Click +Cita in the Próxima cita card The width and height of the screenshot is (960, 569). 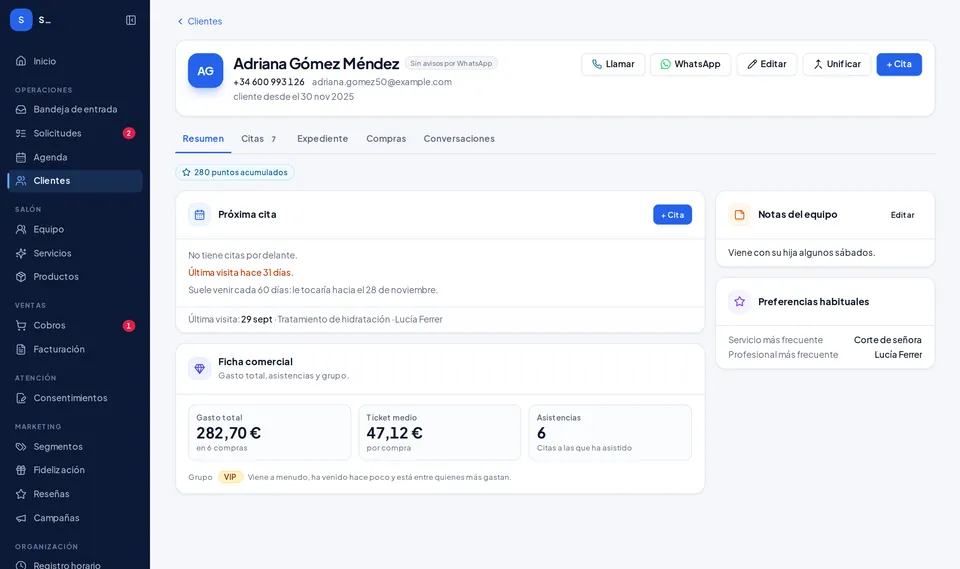672,215
